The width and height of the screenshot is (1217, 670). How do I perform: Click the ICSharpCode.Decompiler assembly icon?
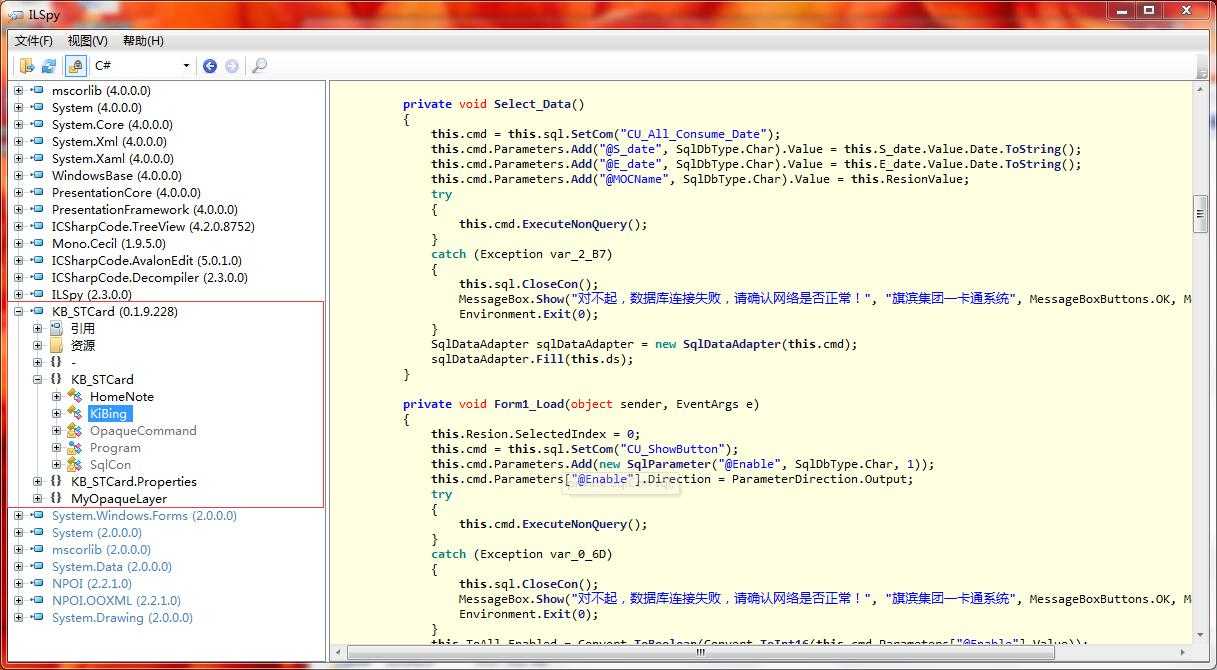[x=37, y=277]
